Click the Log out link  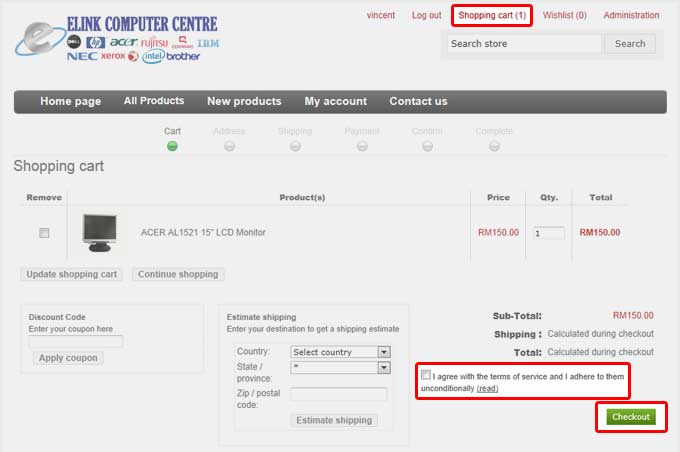pyautogui.click(x=426, y=15)
